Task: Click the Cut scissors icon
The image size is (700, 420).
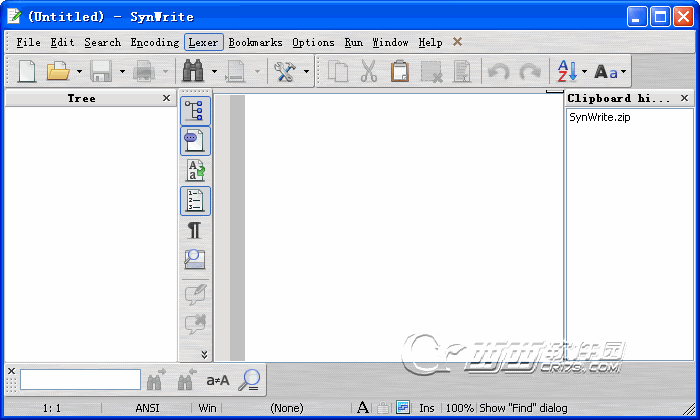Action: point(369,71)
